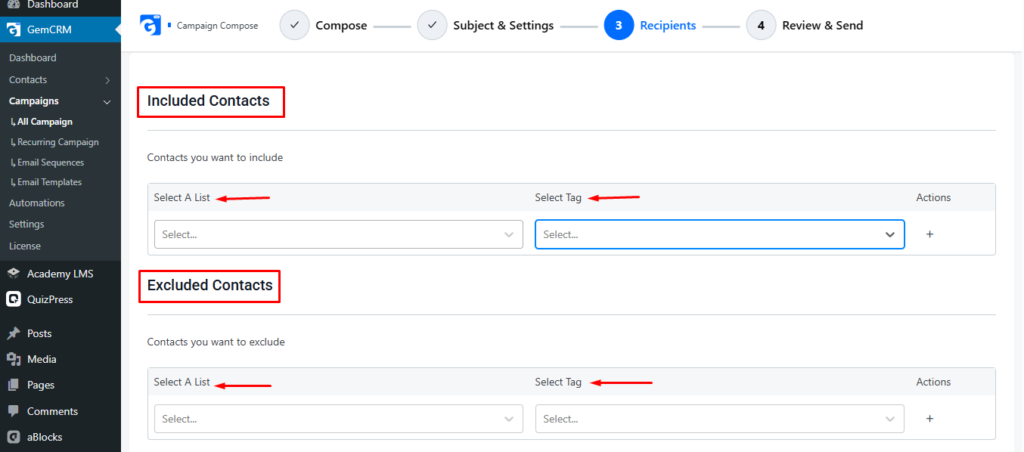Click the chevron of the included Select Tag field
This screenshot has height=452, width=1024.
coord(889,234)
